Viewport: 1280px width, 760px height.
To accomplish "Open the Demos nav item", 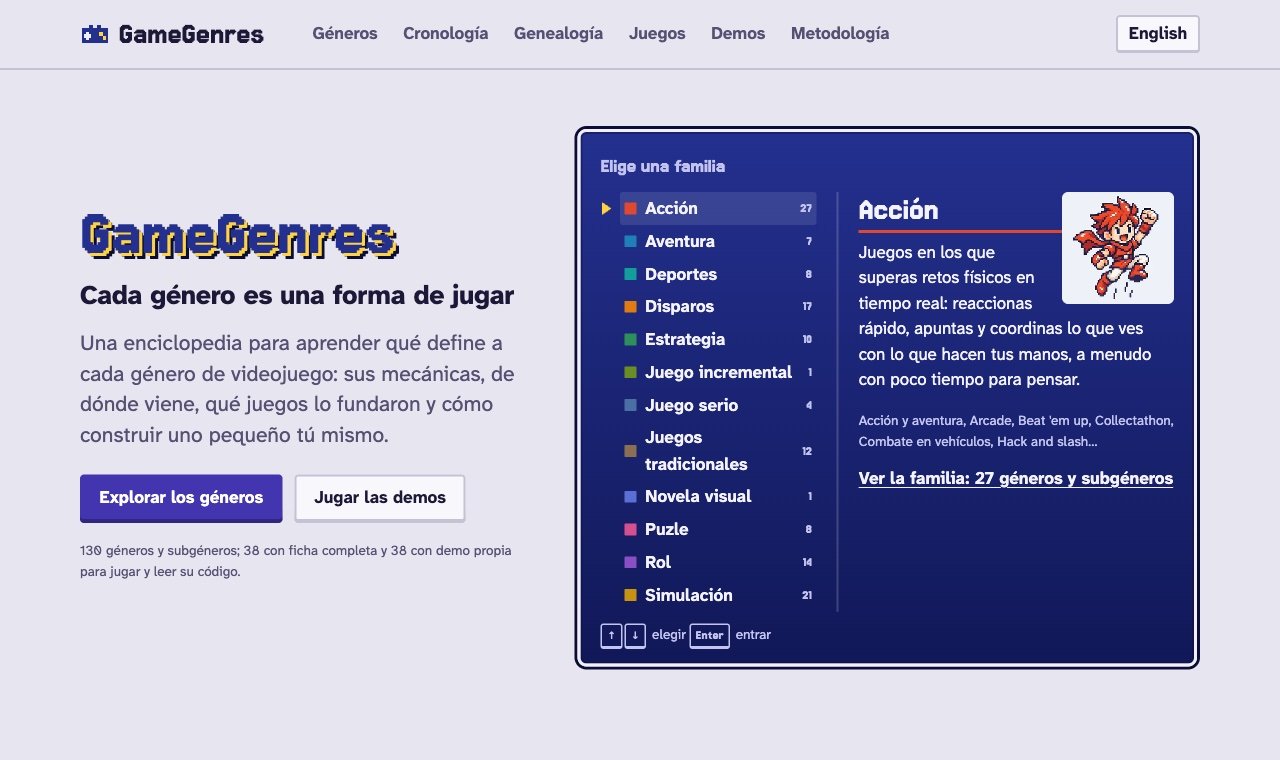I will tap(738, 33).
